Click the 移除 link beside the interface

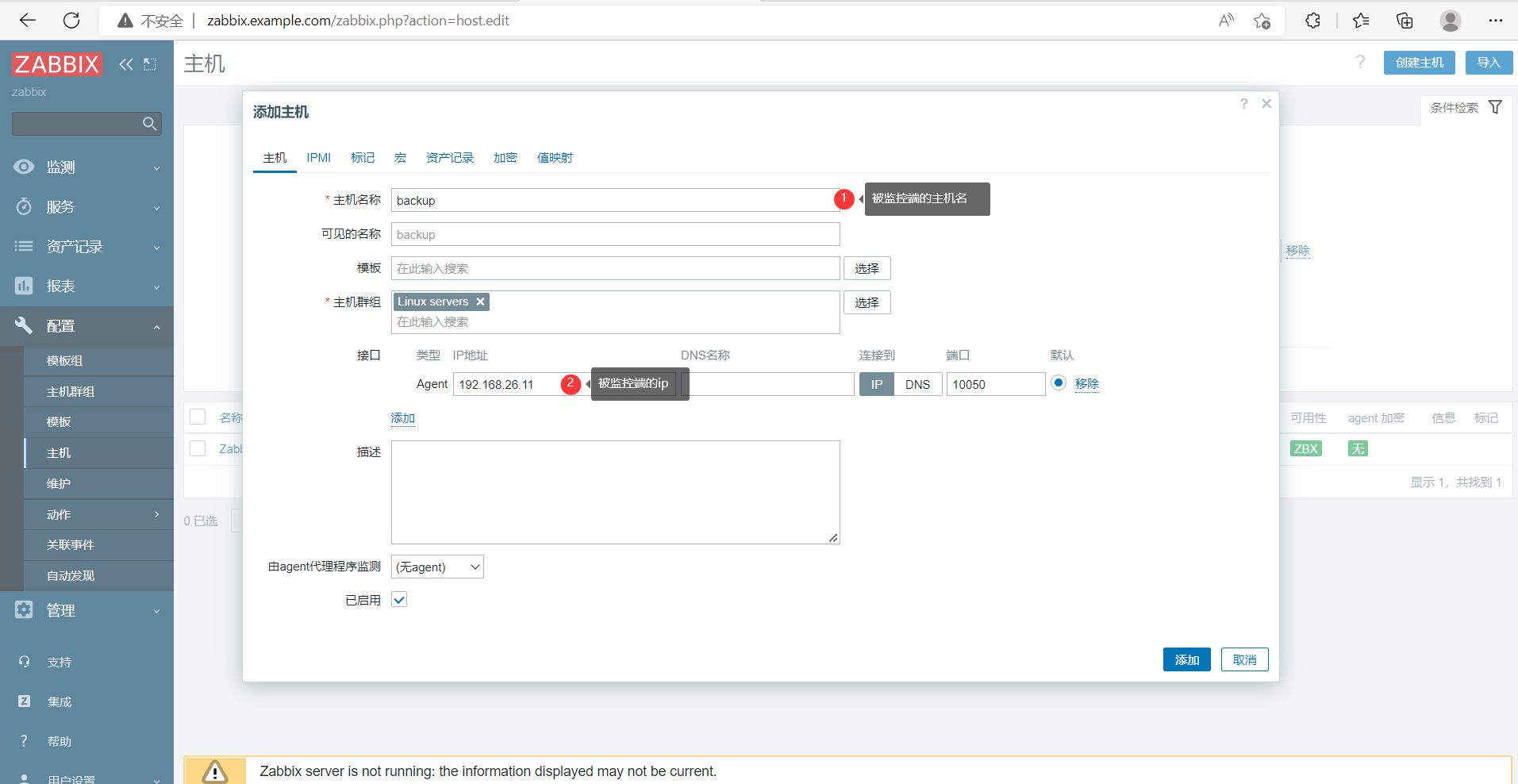[x=1087, y=384]
